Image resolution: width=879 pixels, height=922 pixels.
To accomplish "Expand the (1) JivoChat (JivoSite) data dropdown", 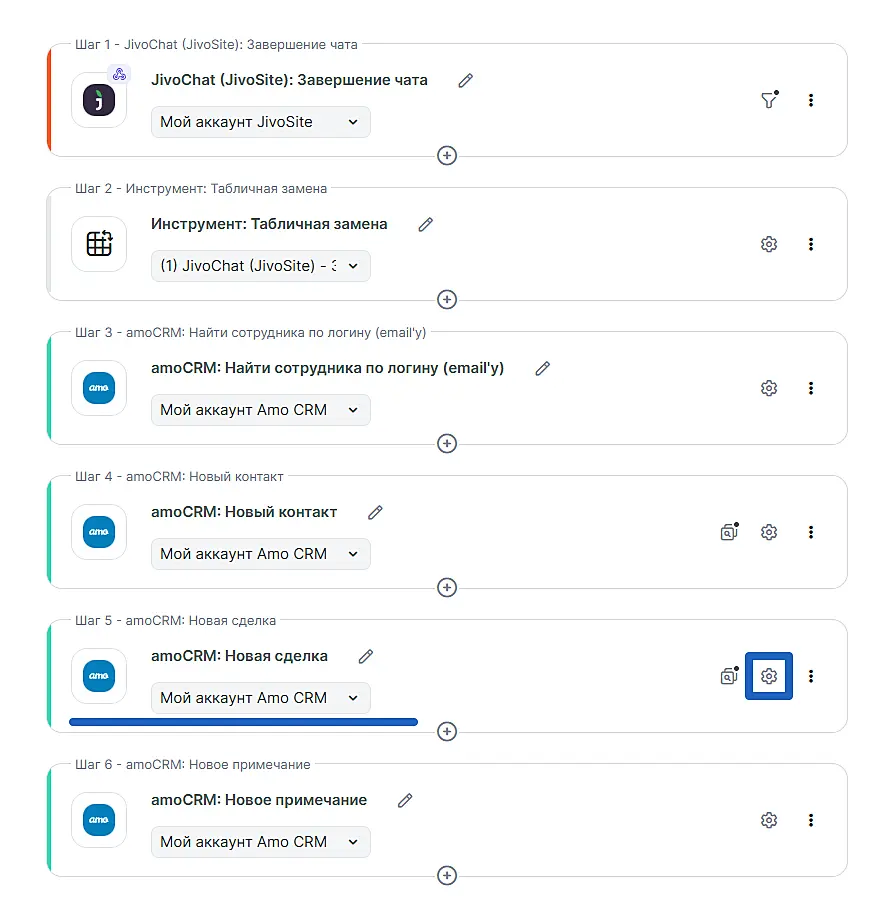I will pos(261,266).
